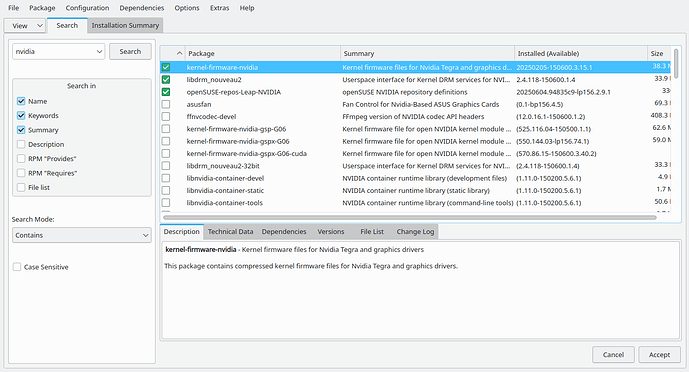The image size is (689, 372).
Task: Open the Help menu
Action: [247, 8]
